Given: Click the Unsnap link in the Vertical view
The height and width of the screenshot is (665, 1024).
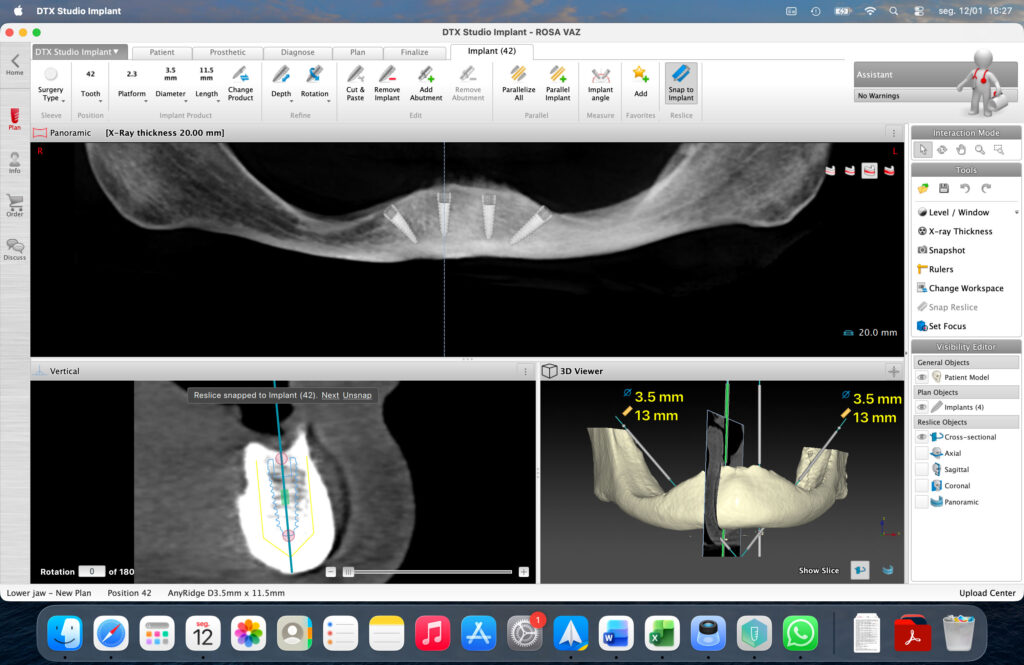Looking at the screenshot, I should (357, 395).
